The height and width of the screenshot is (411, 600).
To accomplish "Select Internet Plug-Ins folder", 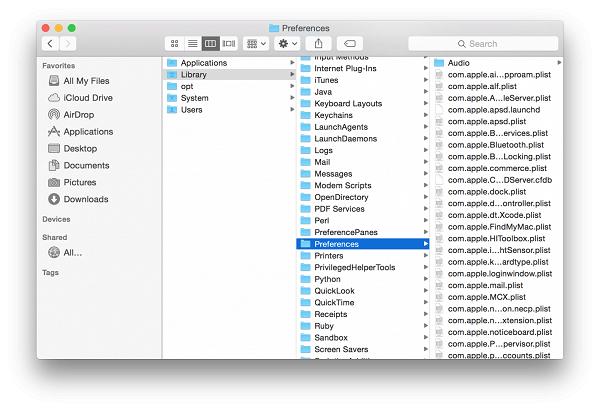I will pyautogui.click(x=363, y=68).
